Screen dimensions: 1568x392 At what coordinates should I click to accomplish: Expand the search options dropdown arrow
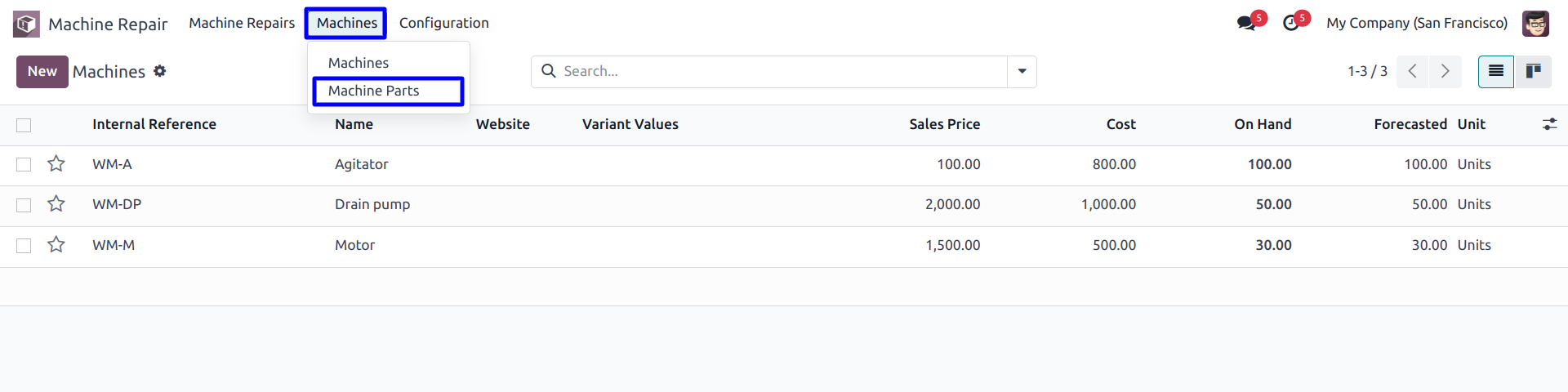click(x=1022, y=72)
